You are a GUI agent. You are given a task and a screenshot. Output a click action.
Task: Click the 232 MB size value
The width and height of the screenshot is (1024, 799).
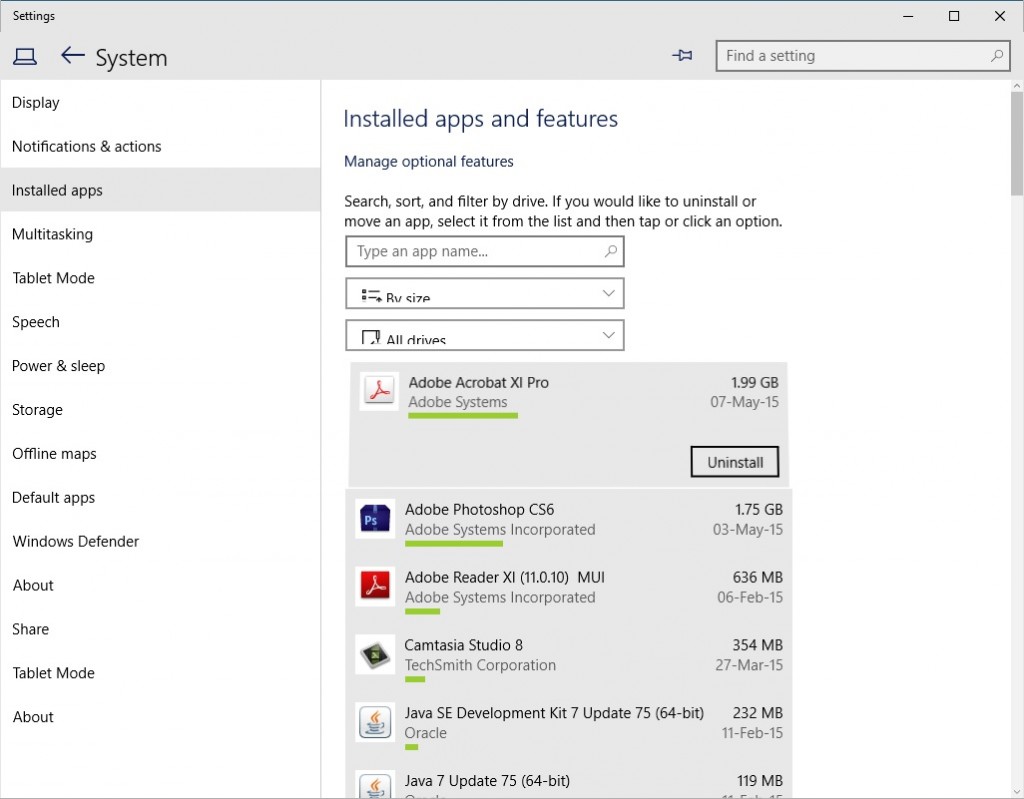tap(758, 713)
